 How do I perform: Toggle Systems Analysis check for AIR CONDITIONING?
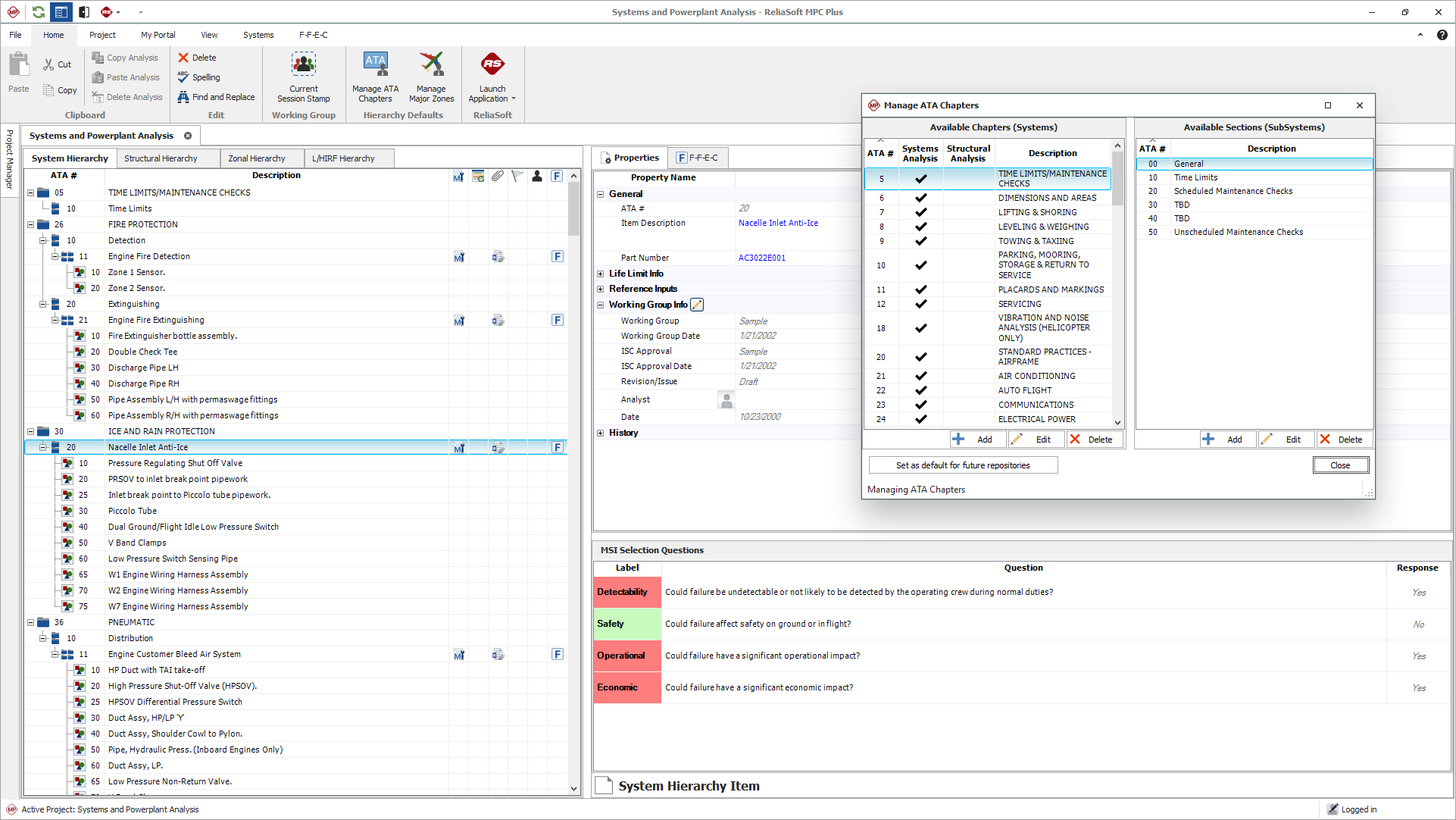tap(920, 376)
